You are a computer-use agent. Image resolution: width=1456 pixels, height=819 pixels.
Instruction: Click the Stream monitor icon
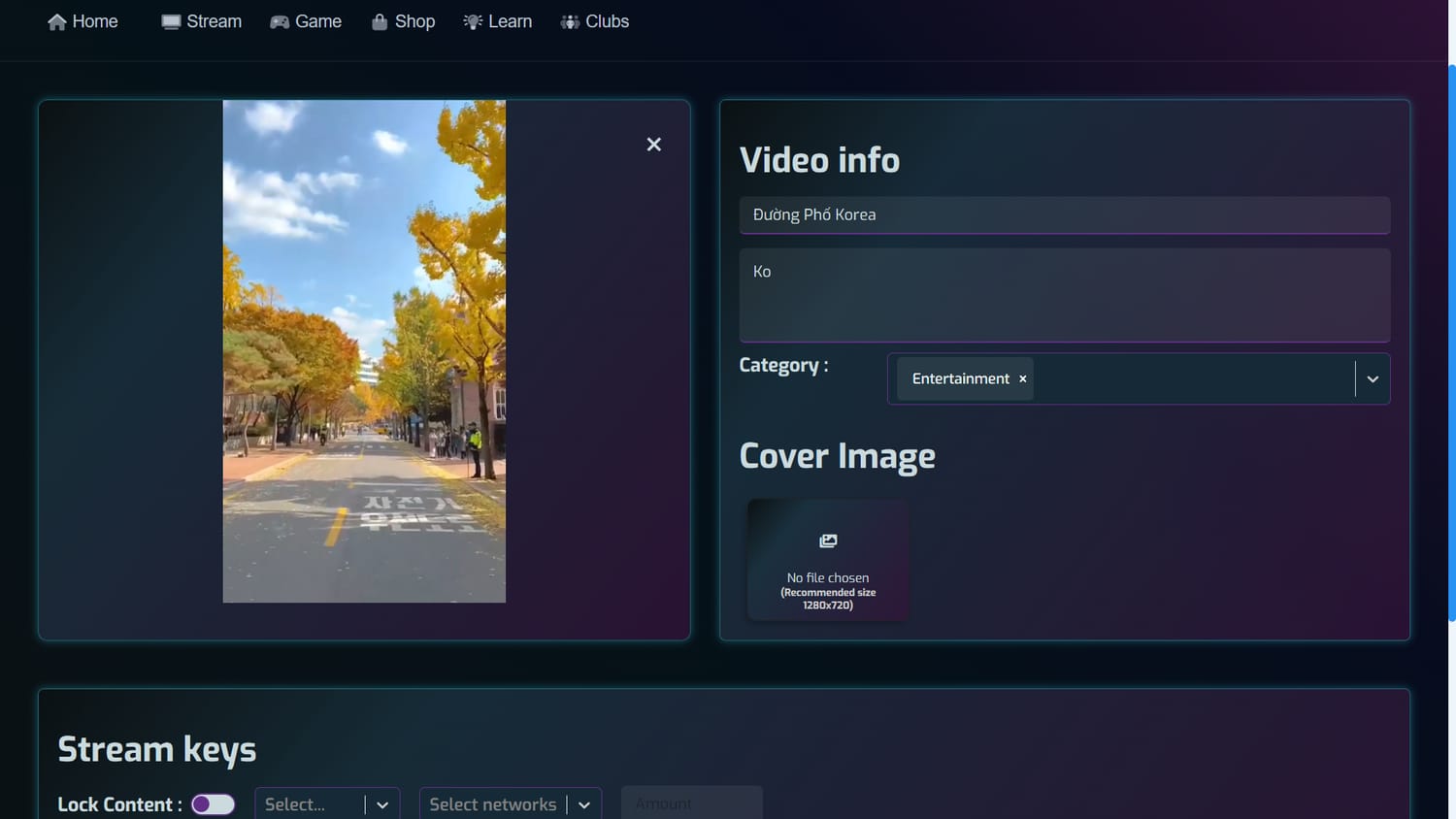[171, 21]
